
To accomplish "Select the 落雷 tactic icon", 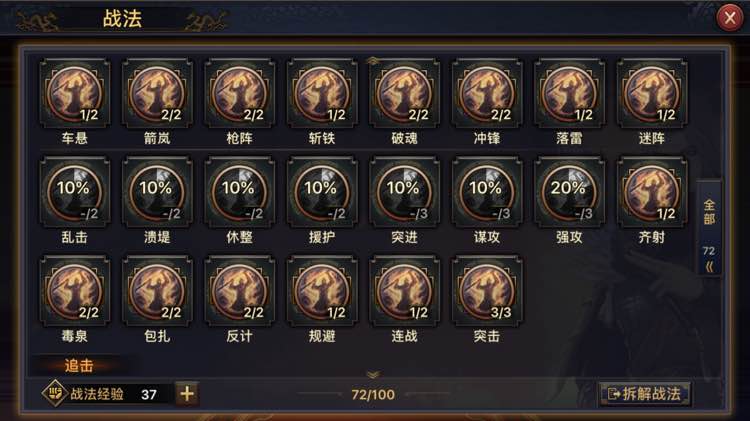I will [x=569, y=94].
